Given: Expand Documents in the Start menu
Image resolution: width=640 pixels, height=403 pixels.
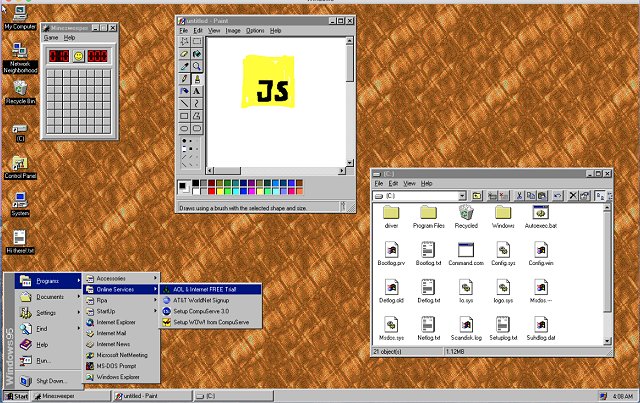Looking at the screenshot, I should (x=48, y=297).
